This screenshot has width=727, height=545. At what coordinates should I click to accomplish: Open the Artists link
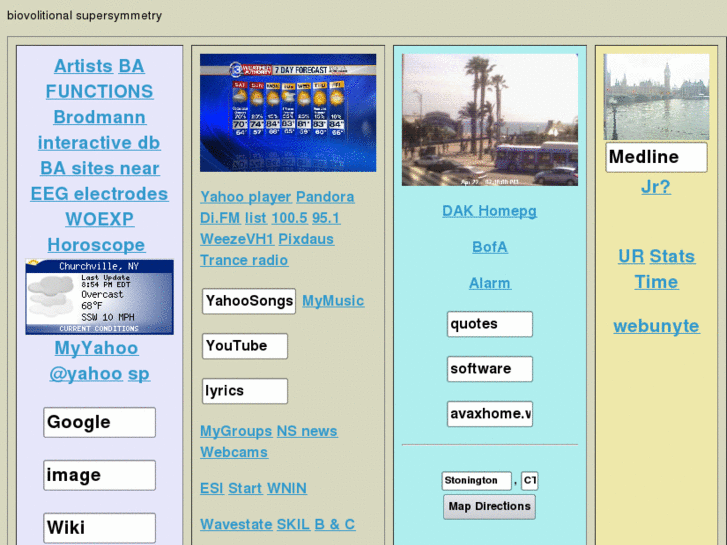coord(83,66)
